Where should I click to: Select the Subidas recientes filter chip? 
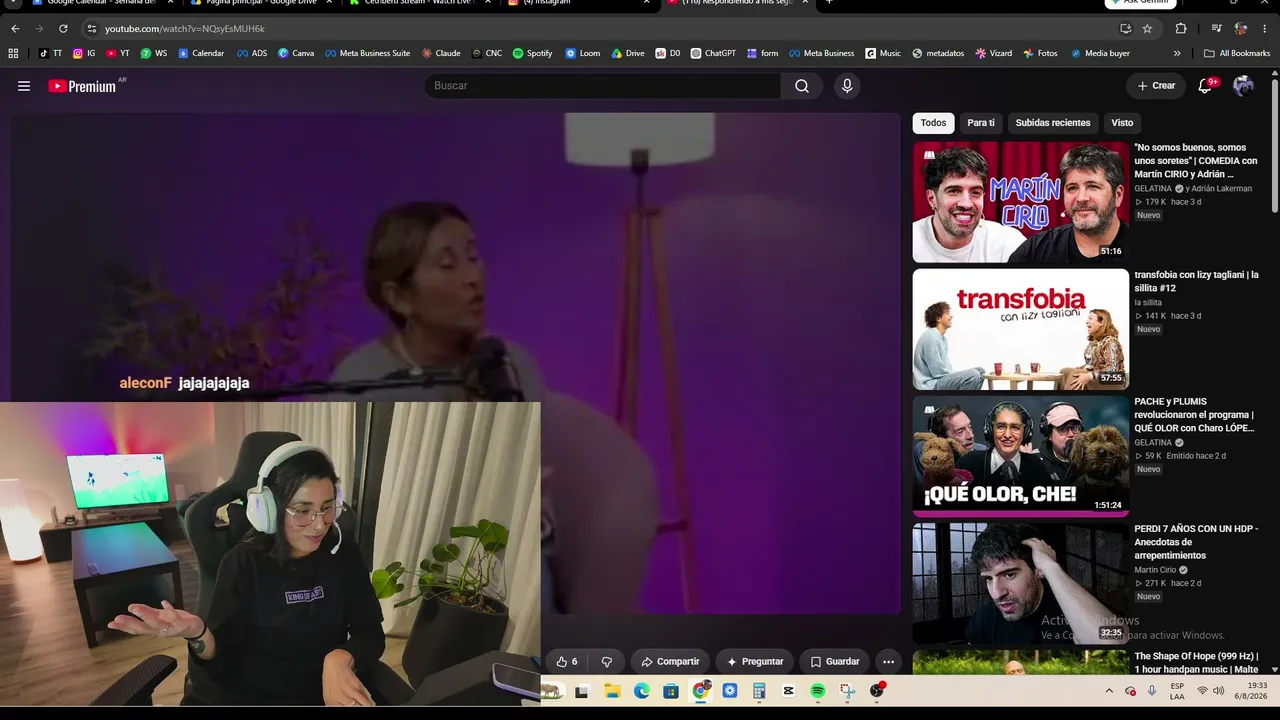click(x=1053, y=123)
